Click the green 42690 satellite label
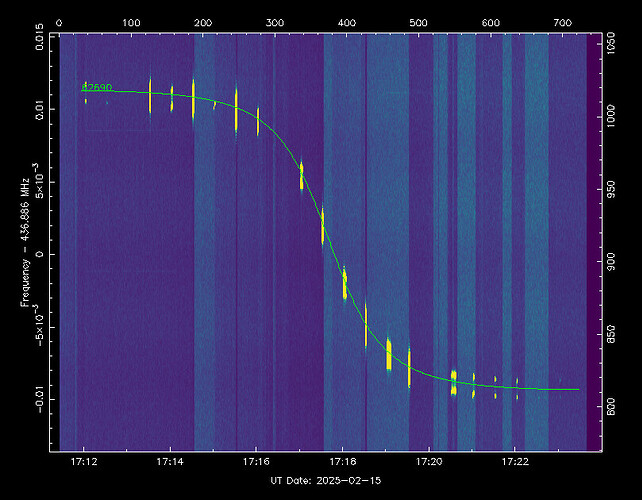This screenshot has width=642, height=500. click(x=97, y=88)
